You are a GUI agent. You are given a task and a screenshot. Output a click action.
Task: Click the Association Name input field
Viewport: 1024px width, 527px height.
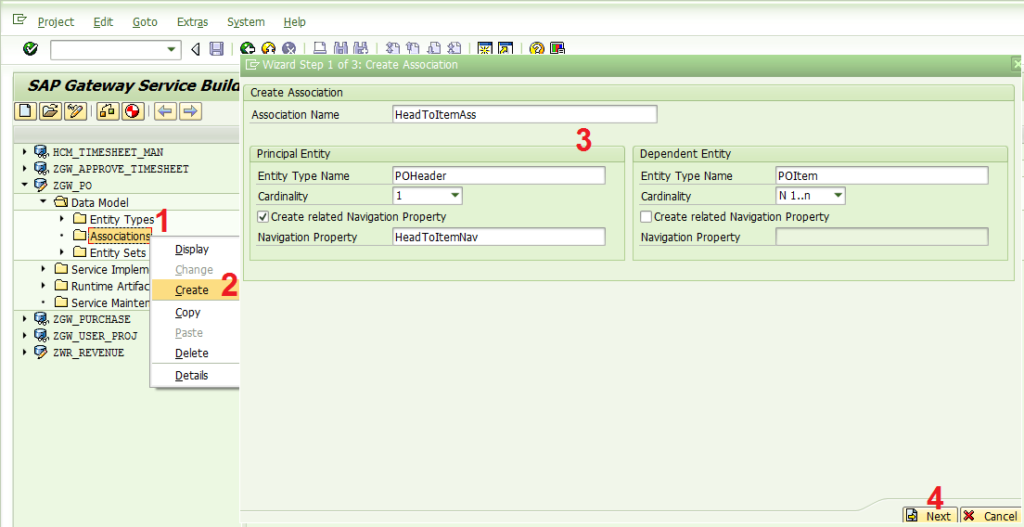(524, 114)
